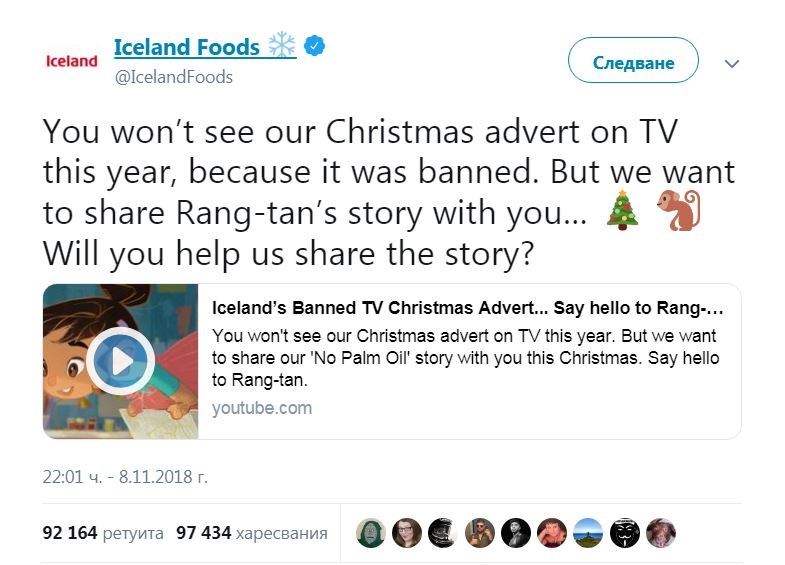Click the black-and-white helmet liker avatar
Image resolution: width=785 pixels, height=565 pixels.
[x=443, y=533]
